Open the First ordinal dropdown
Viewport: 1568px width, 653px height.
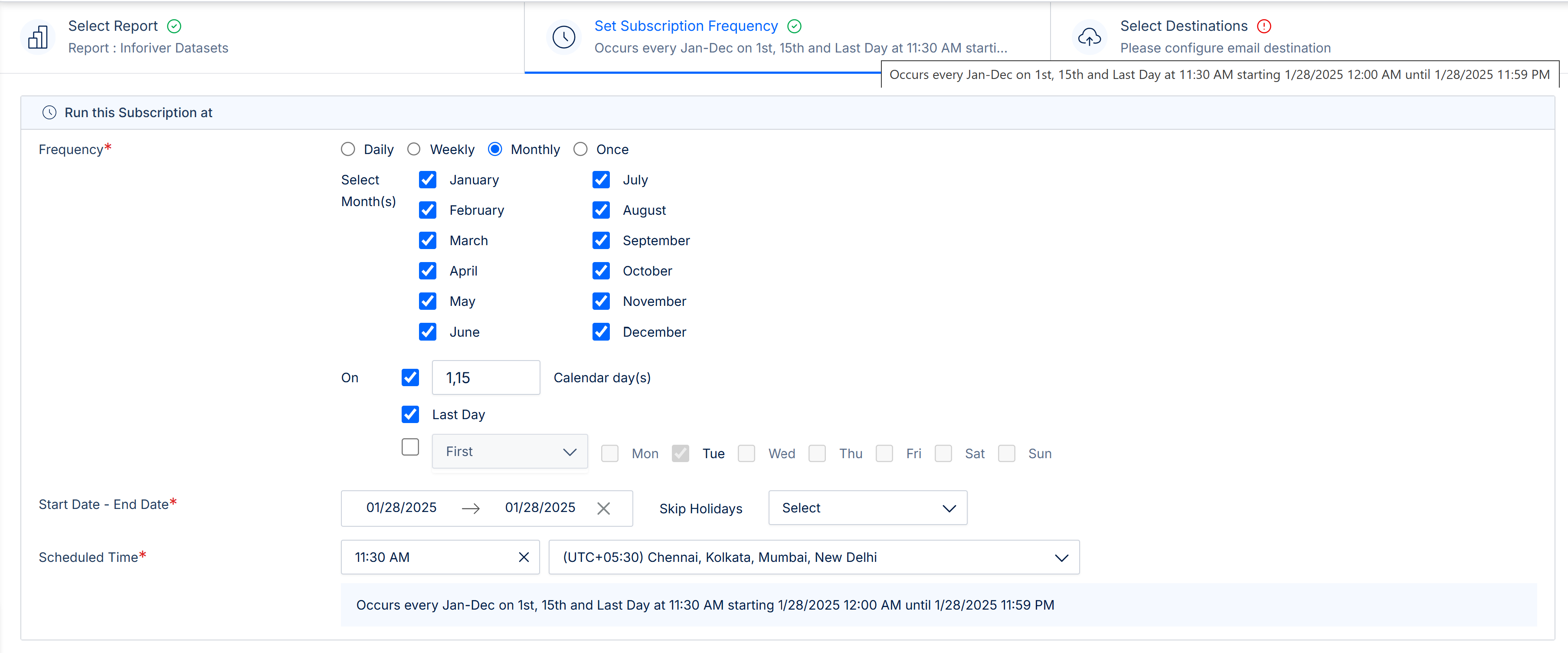(x=510, y=451)
